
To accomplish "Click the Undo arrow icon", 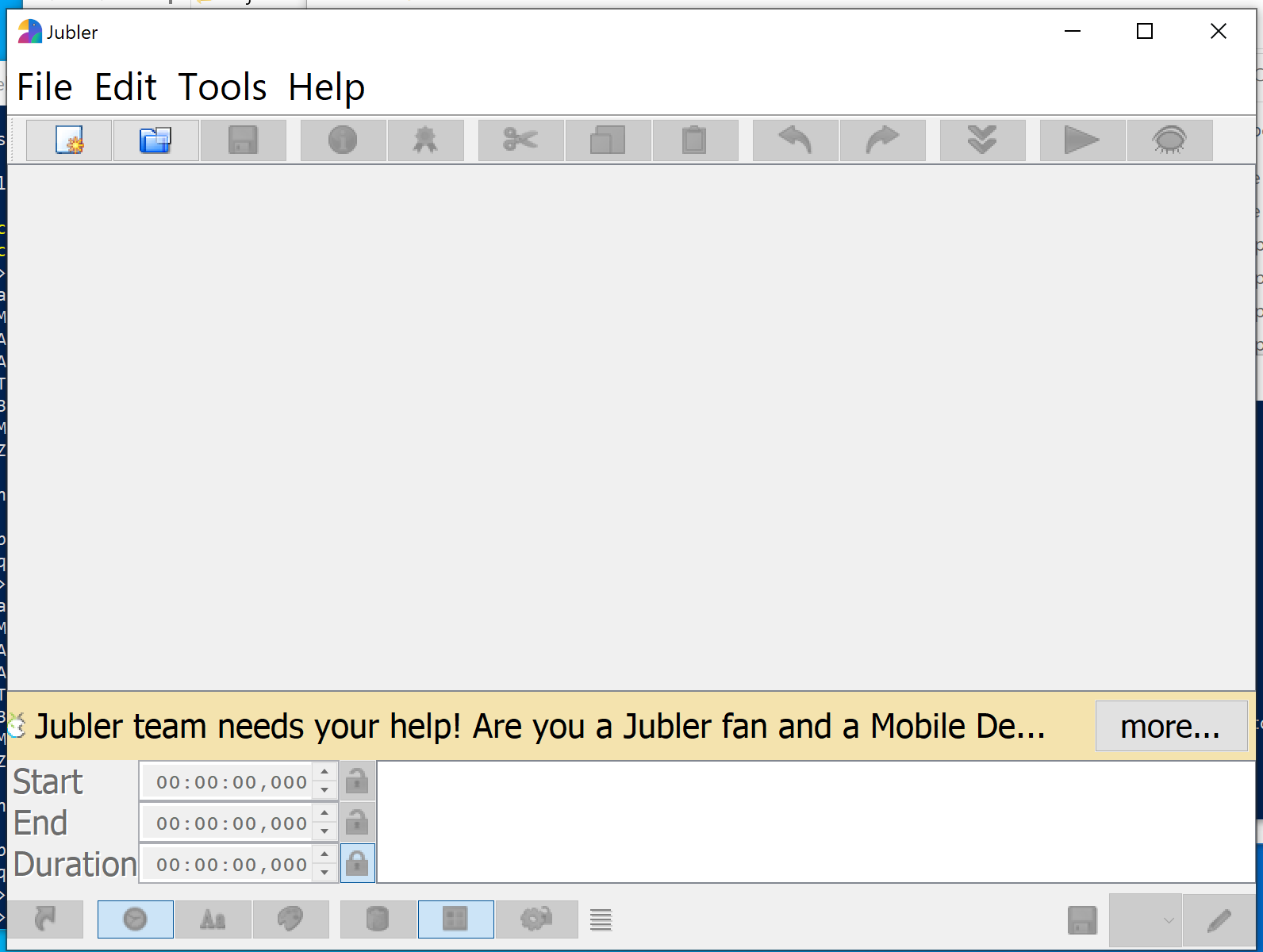I will tap(795, 140).
